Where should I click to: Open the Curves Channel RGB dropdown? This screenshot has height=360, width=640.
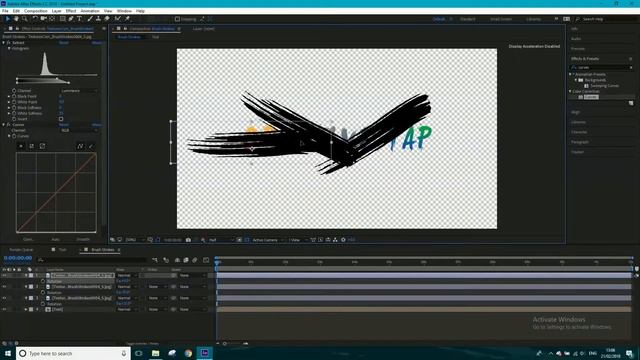click(79, 130)
